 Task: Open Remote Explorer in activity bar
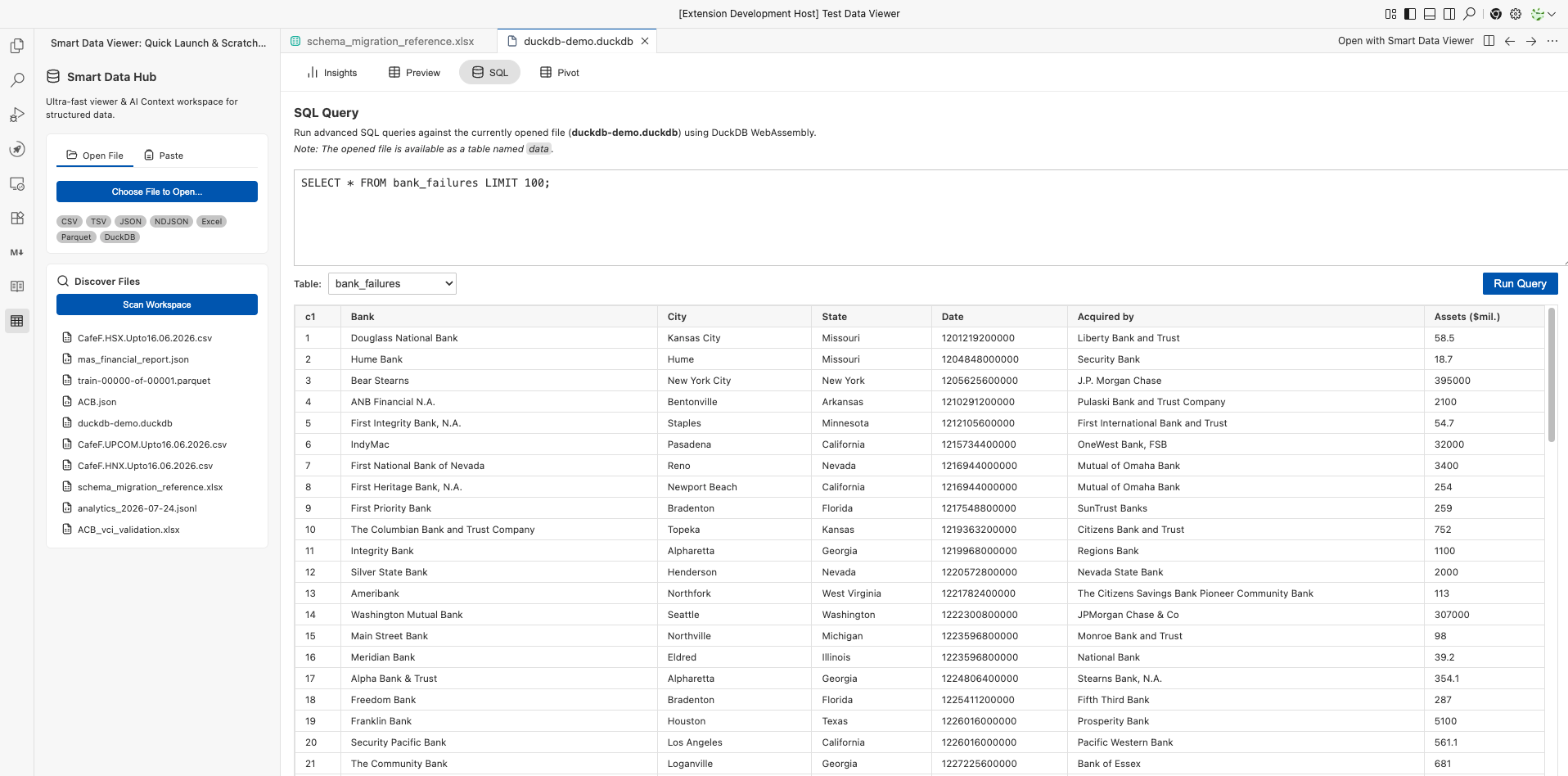[16, 183]
